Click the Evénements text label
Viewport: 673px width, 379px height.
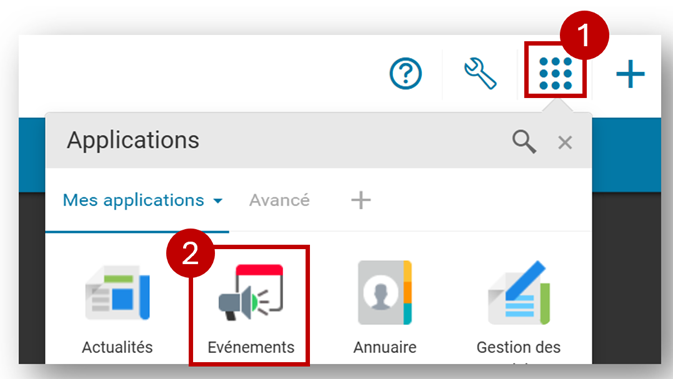[x=251, y=347]
